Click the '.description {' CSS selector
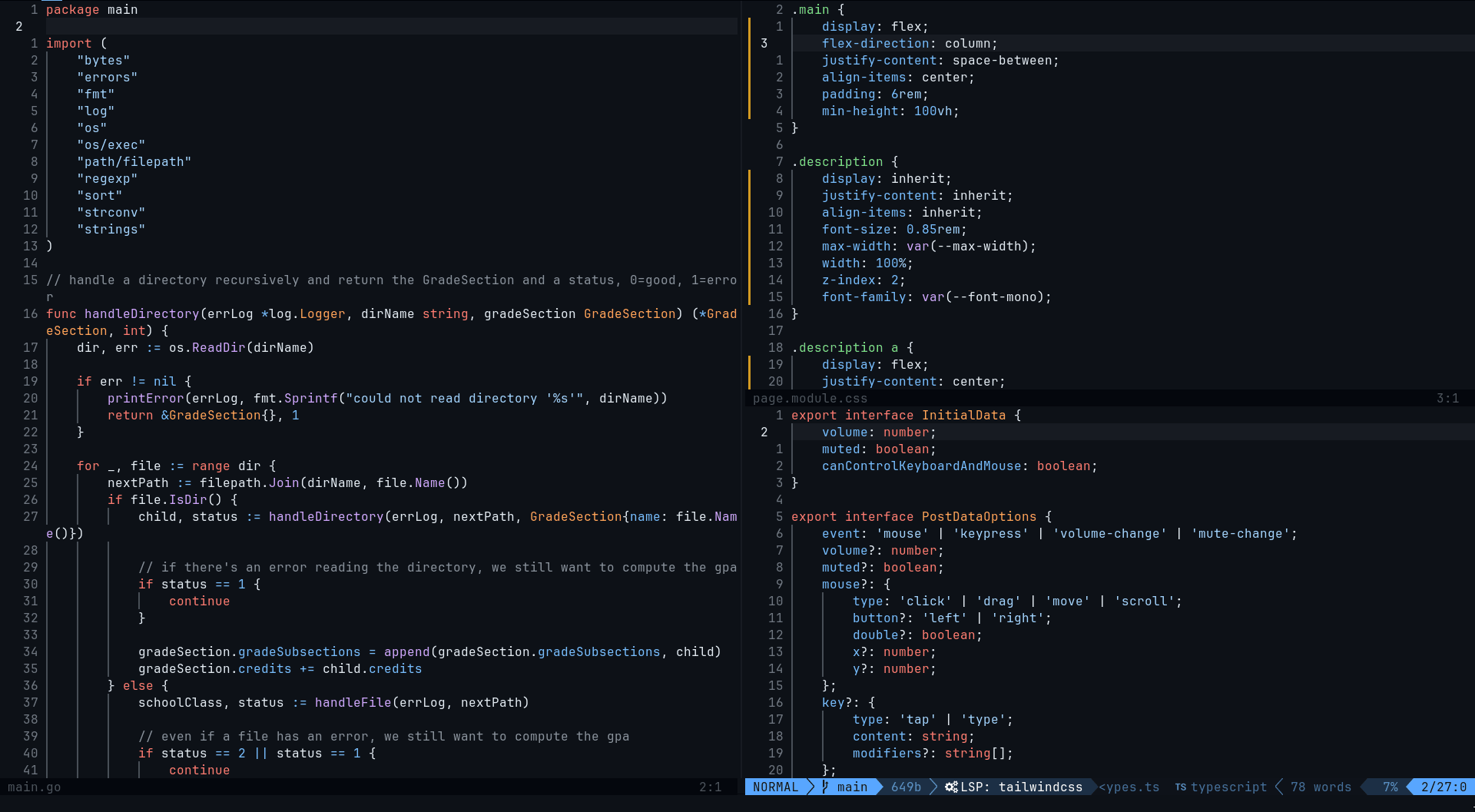This screenshot has width=1475, height=812. 844,161
